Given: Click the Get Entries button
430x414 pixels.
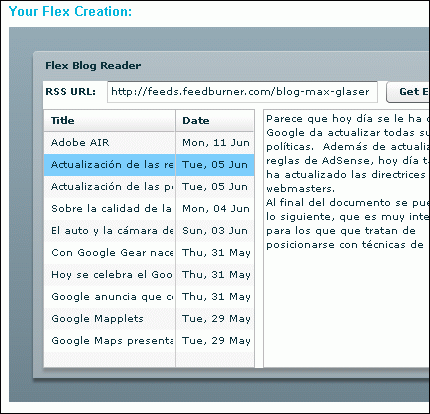Looking at the screenshot, I should (x=408, y=92).
